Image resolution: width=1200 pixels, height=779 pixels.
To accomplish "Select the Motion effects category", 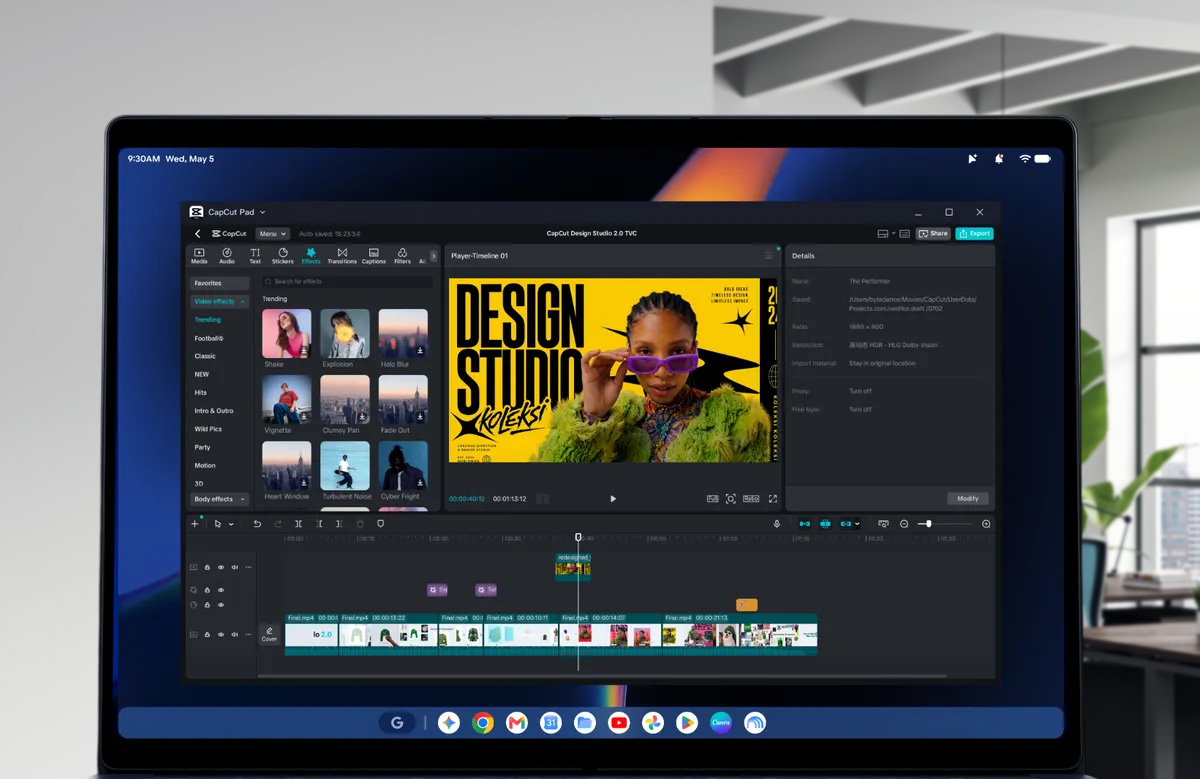I will (x=205, y=466).
